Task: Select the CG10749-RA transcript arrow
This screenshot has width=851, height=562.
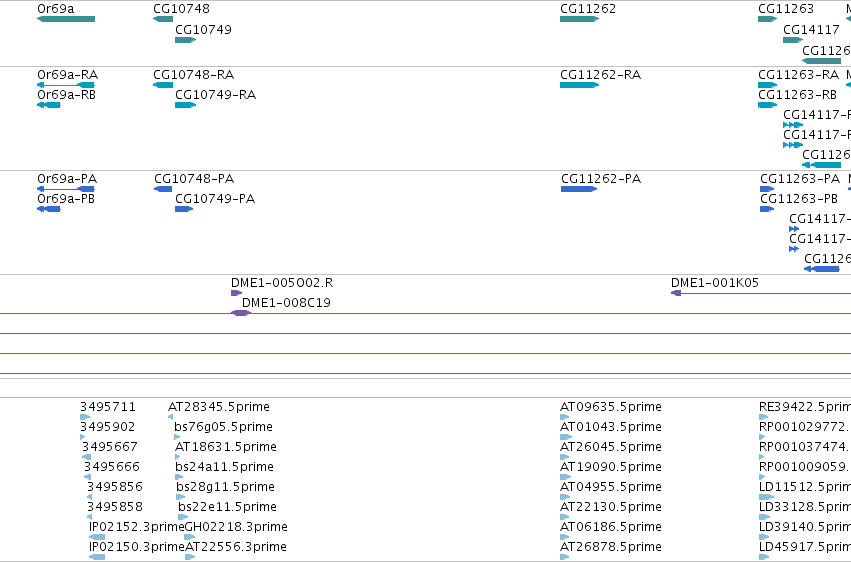Action: pos(186,105)
